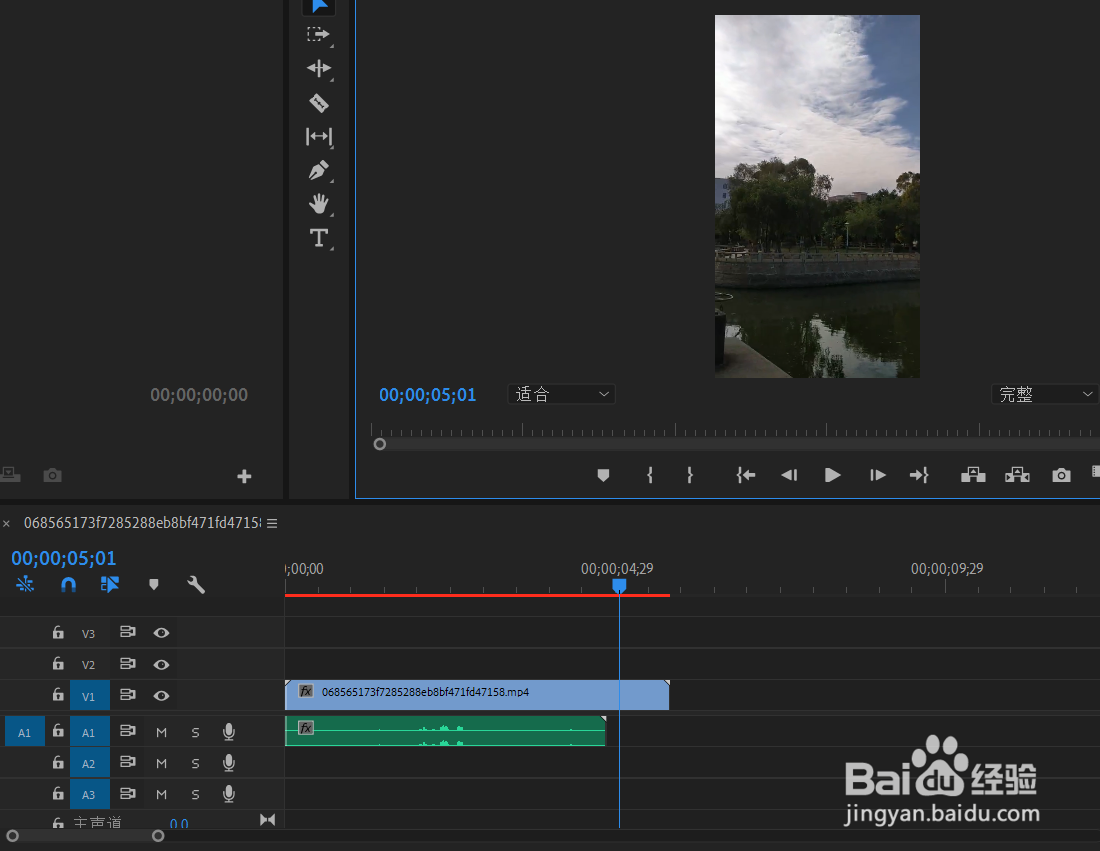This screenshot has width=1100, height=851.
Task: Click Program Monitor scrub bar handle
Action: coord(380,444)
